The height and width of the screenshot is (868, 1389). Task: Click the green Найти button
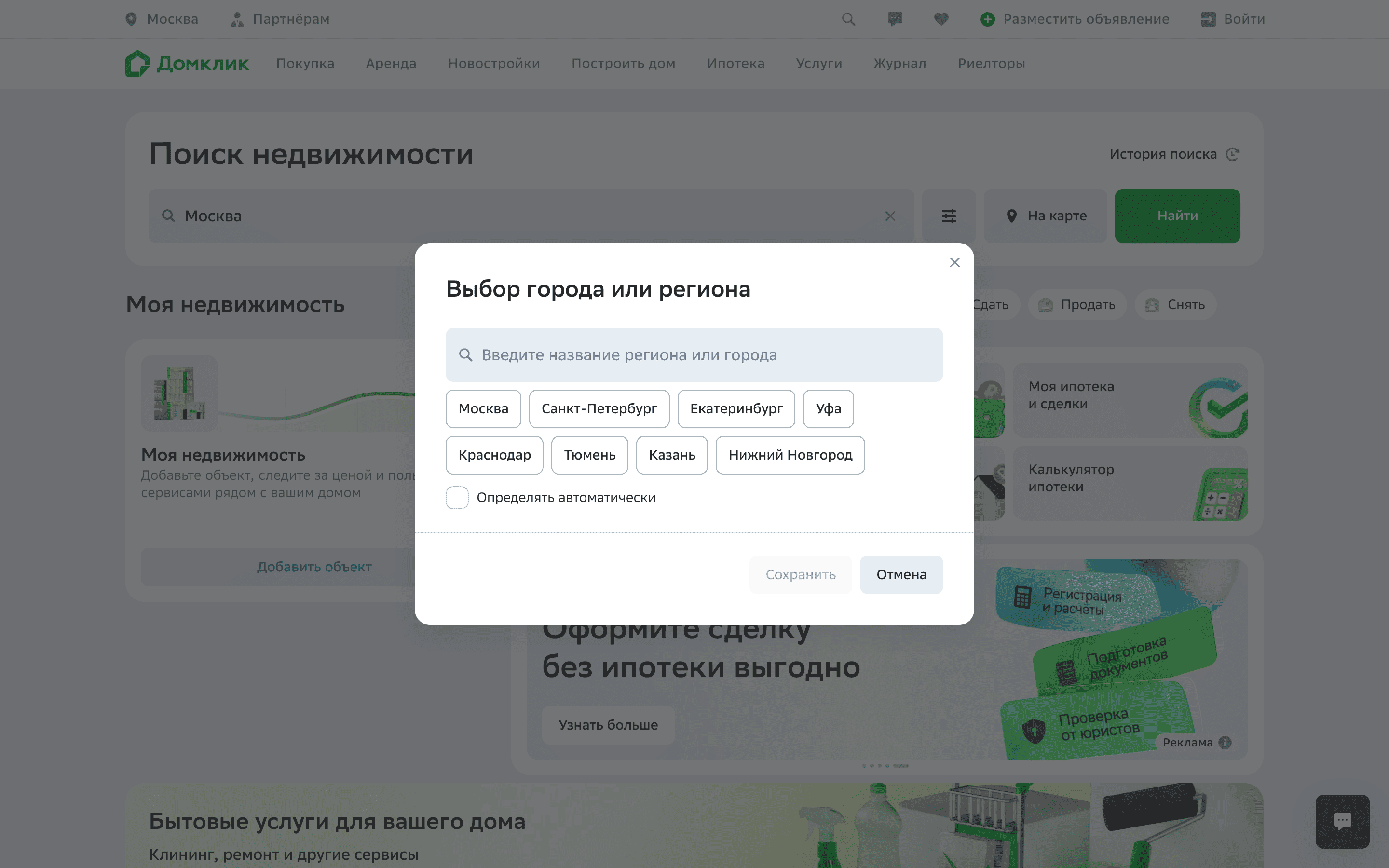[x=1177, y=216]
